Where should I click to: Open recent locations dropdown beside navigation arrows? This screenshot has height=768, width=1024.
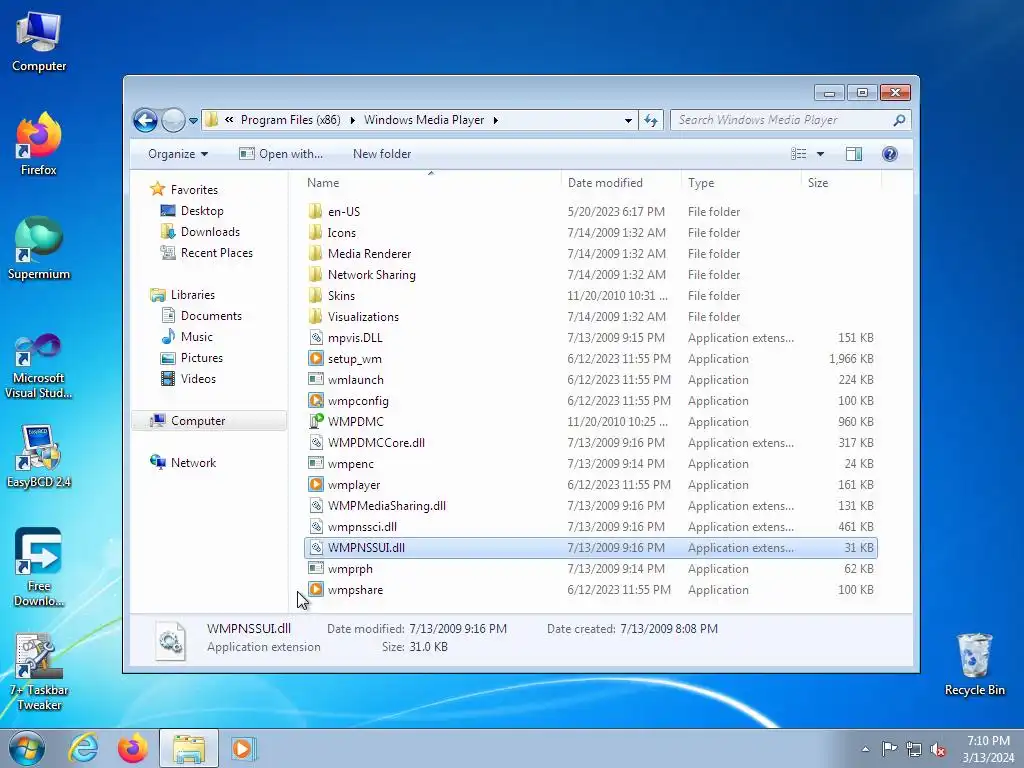click(193, 121)
